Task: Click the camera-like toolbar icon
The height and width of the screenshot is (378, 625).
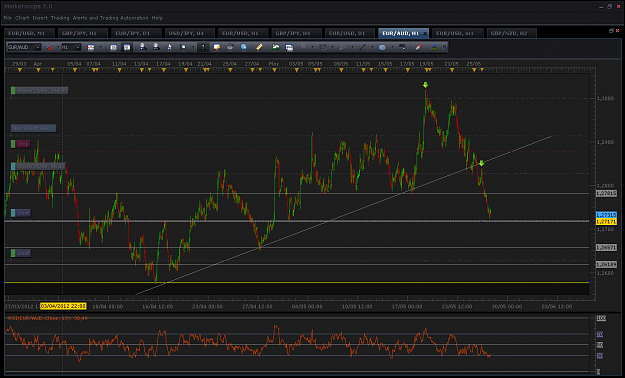Action: [x=183, y=47]
